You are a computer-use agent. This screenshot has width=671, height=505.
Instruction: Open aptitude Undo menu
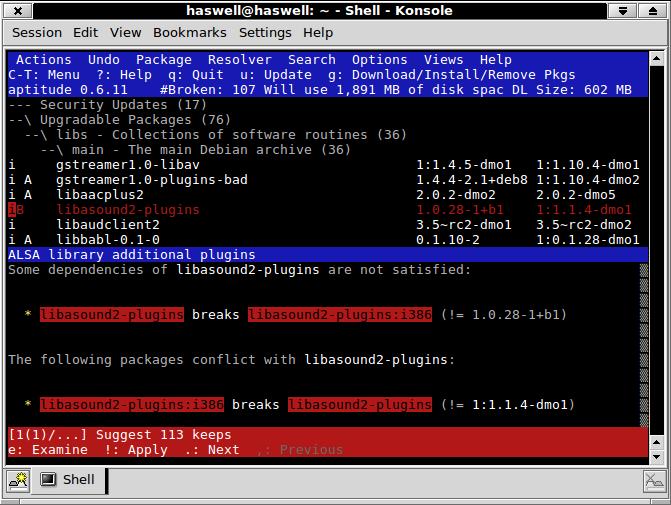click(104, 59)
